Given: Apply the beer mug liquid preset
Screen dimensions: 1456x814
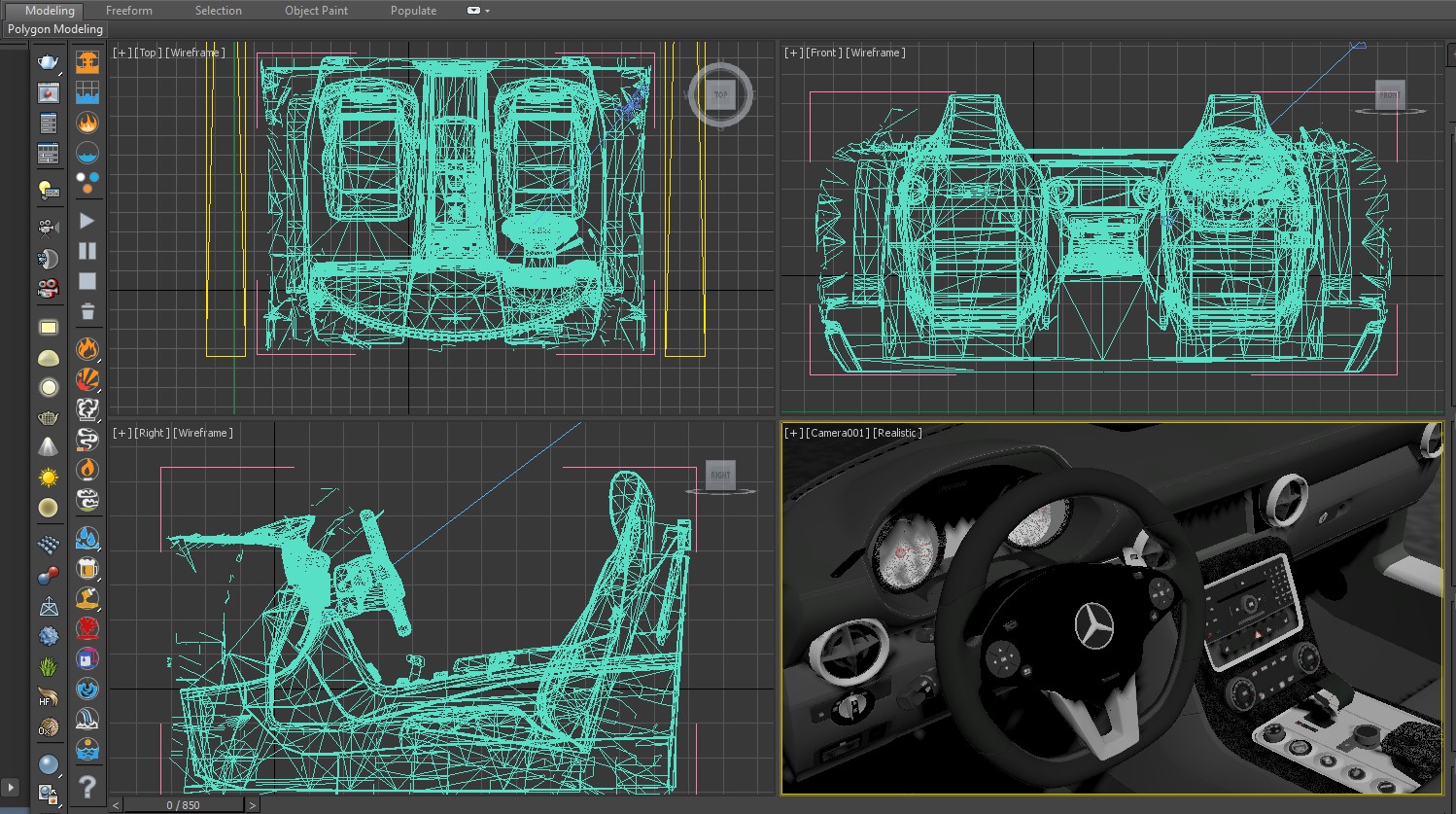Looking at the screenshot, I should [87, 568].
